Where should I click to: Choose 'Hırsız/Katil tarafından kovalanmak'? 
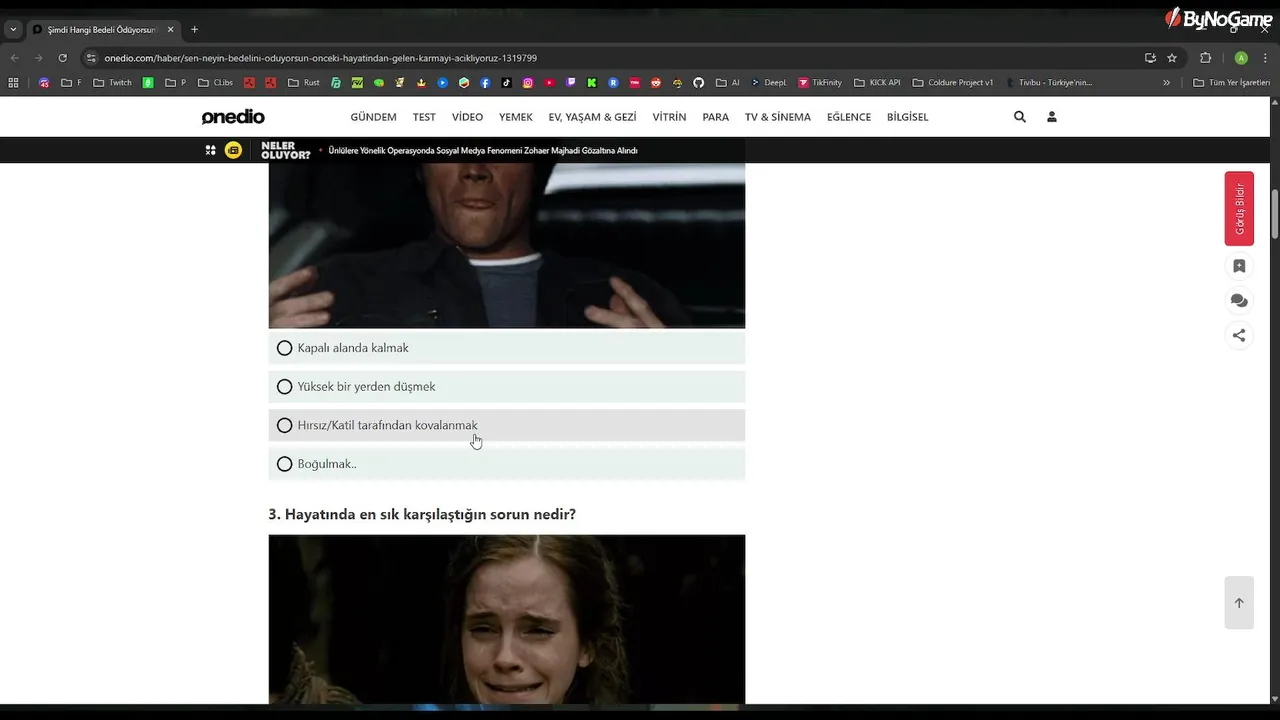pos(507,425)
